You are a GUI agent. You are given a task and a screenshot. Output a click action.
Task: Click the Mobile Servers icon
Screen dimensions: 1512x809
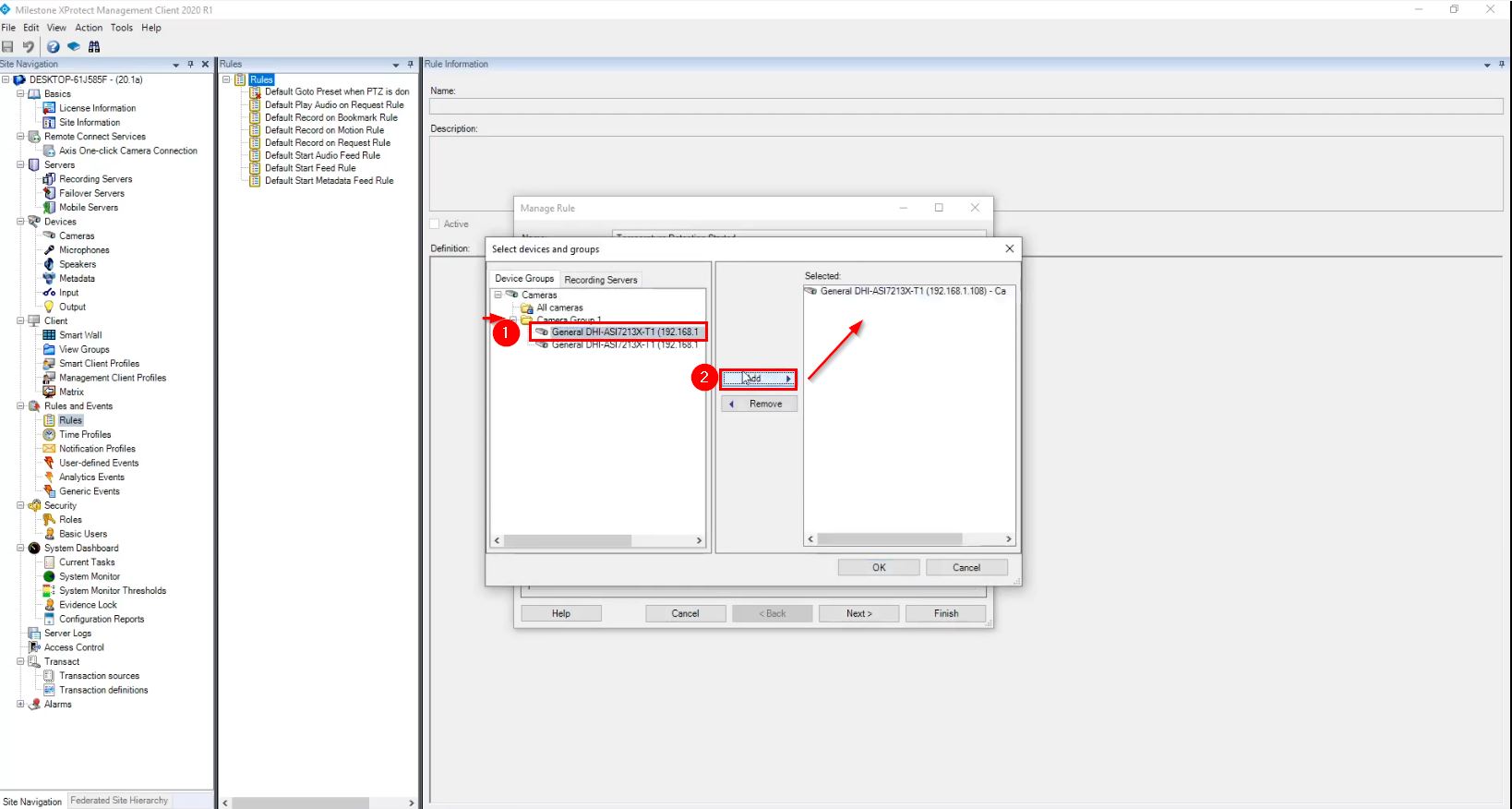(x=50, y=208)
